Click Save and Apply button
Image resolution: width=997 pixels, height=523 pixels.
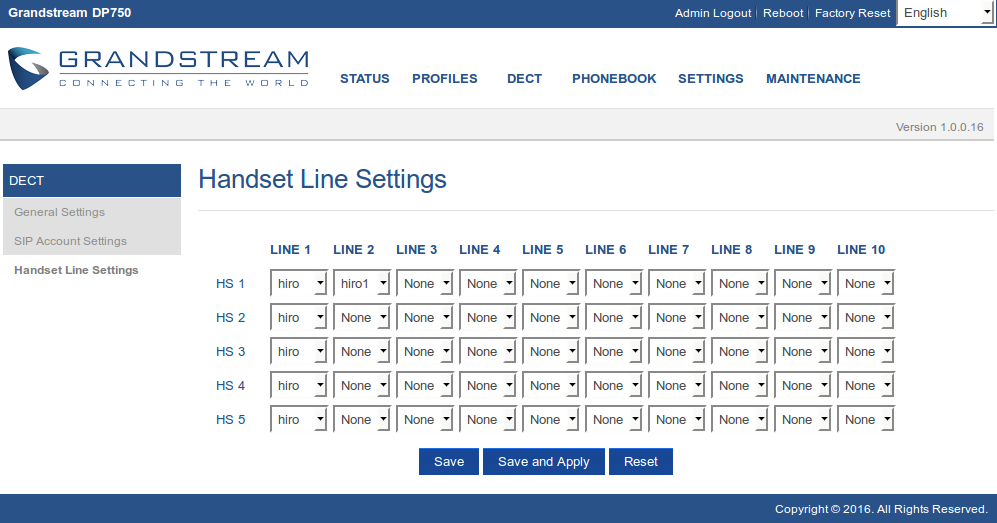(543, 461)
